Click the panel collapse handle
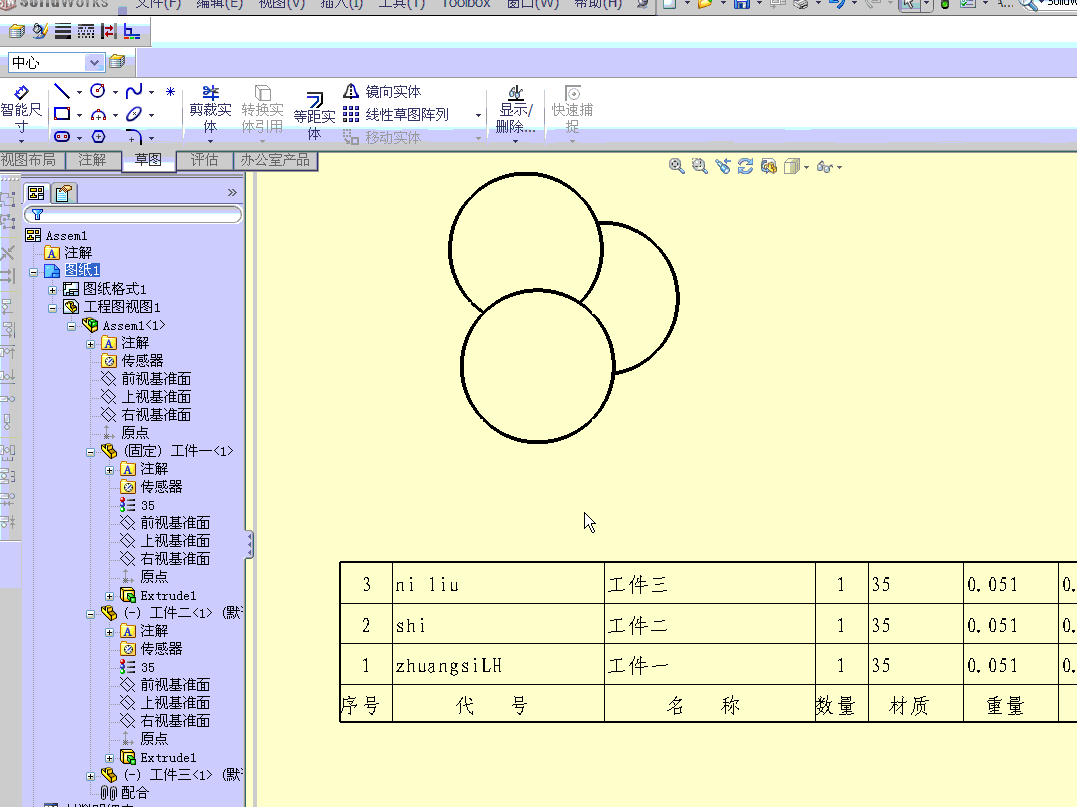Image resolution: width=1077 pixels, height=807 pixels. pos(249,545)
